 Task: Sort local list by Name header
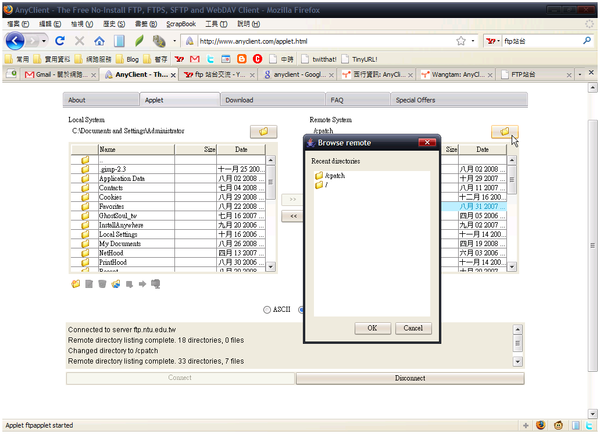136,149
